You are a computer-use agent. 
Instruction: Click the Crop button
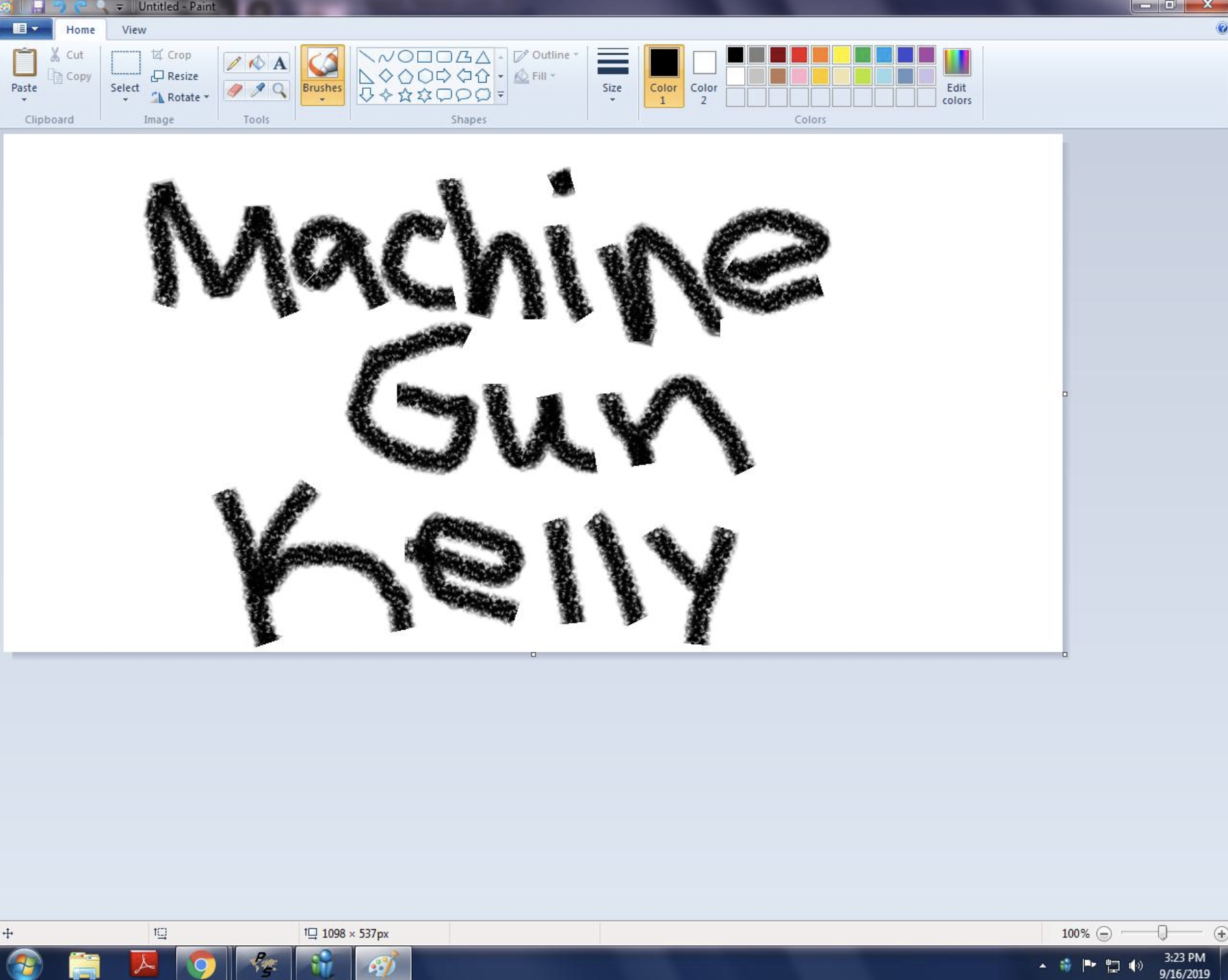coord(172,55)
